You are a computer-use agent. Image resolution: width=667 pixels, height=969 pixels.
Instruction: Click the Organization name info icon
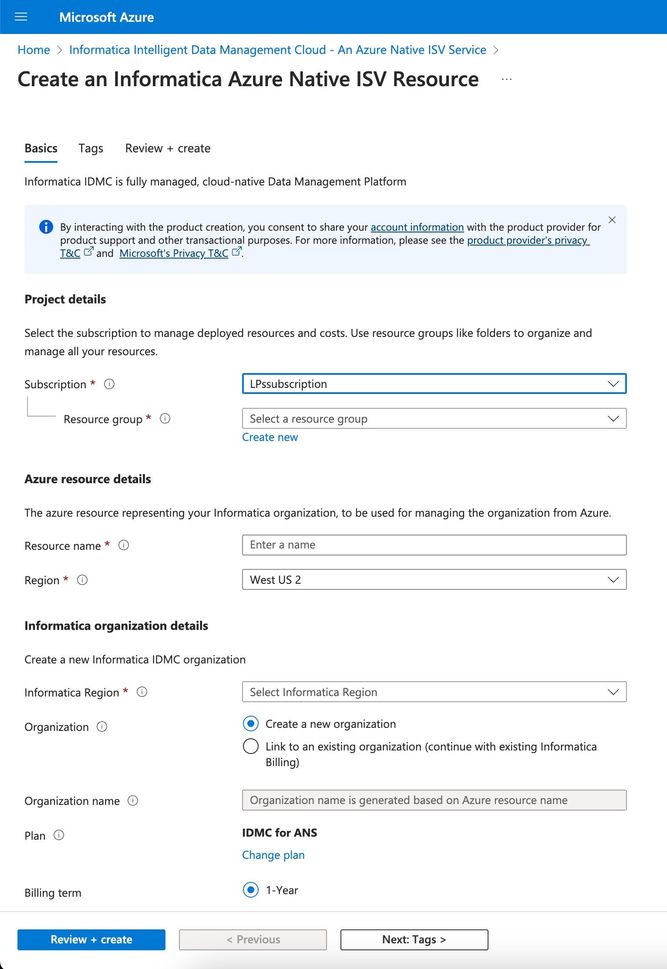pyautogui.click(x=133, y=800)
